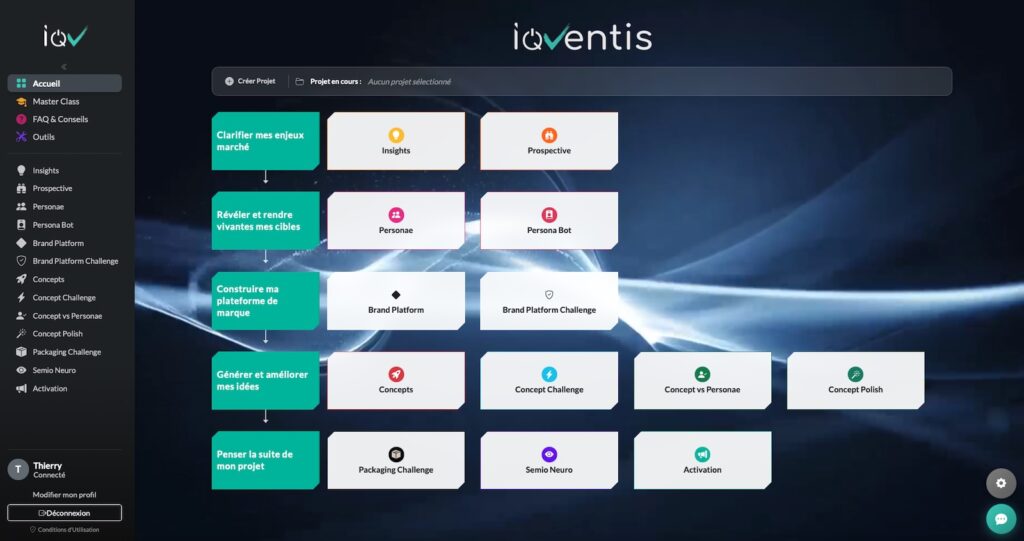Click the Projet en cours selection field
Image resolution: width=1024 pixels, height=541 pixels.
pos(409,82)
